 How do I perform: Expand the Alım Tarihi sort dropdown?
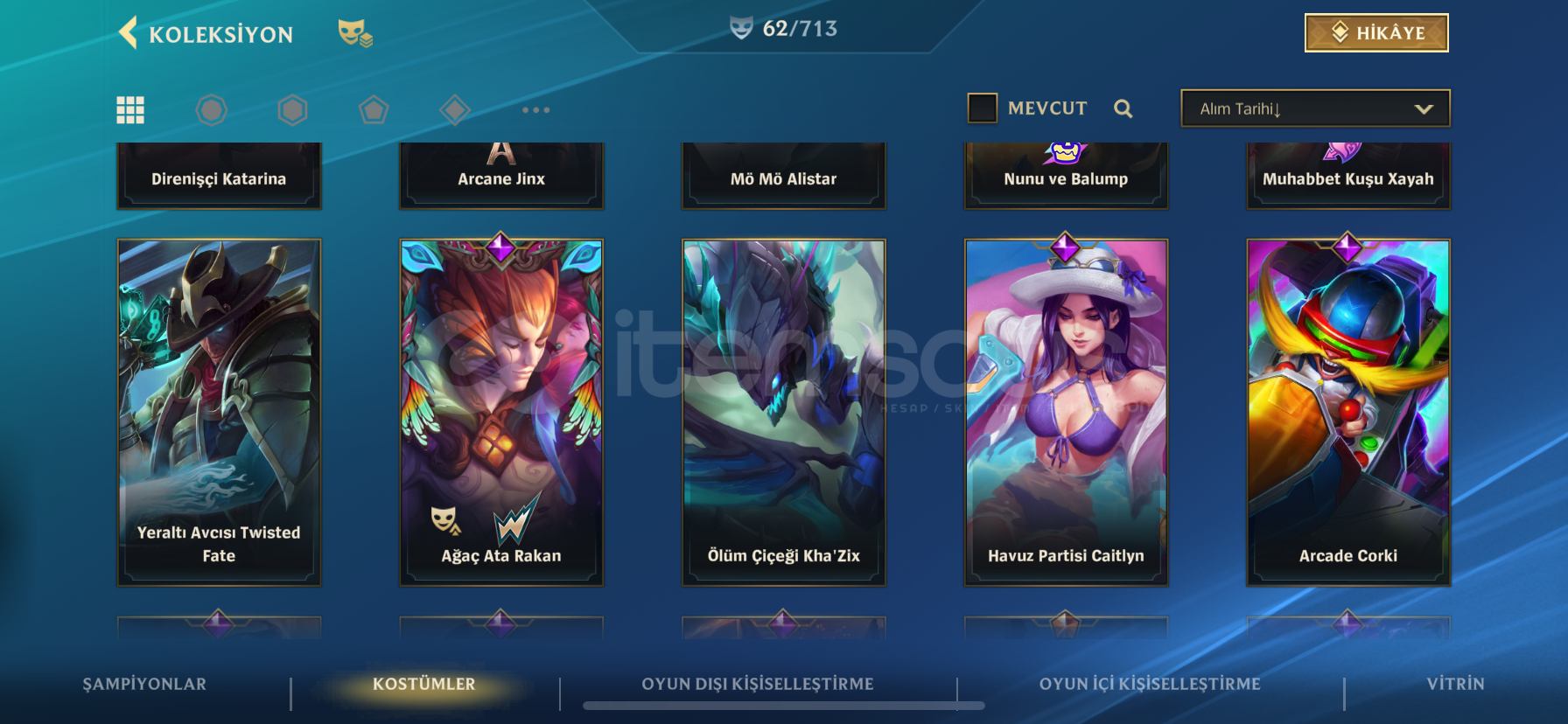click(1315, 108)
